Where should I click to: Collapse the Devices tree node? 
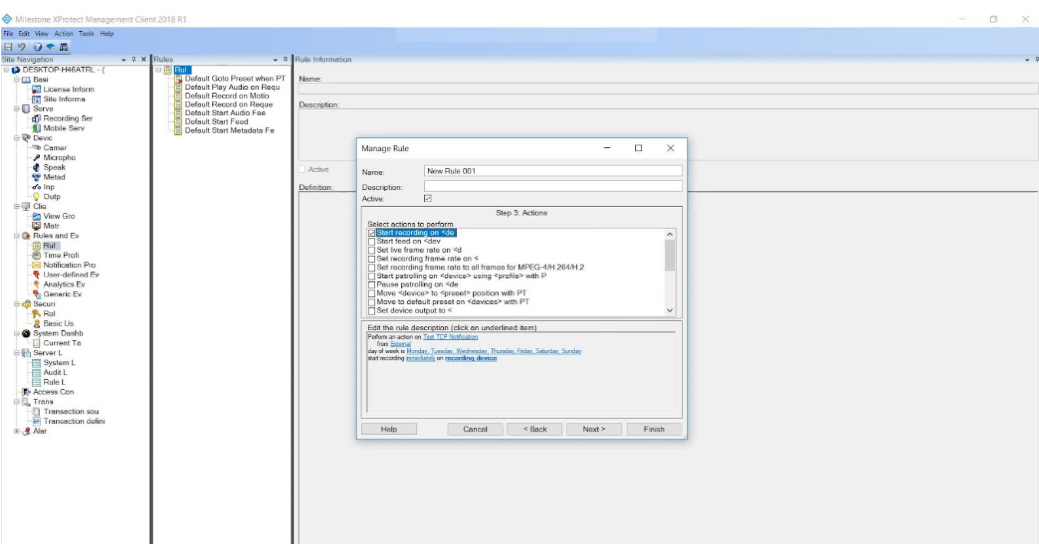pos(17,138)
